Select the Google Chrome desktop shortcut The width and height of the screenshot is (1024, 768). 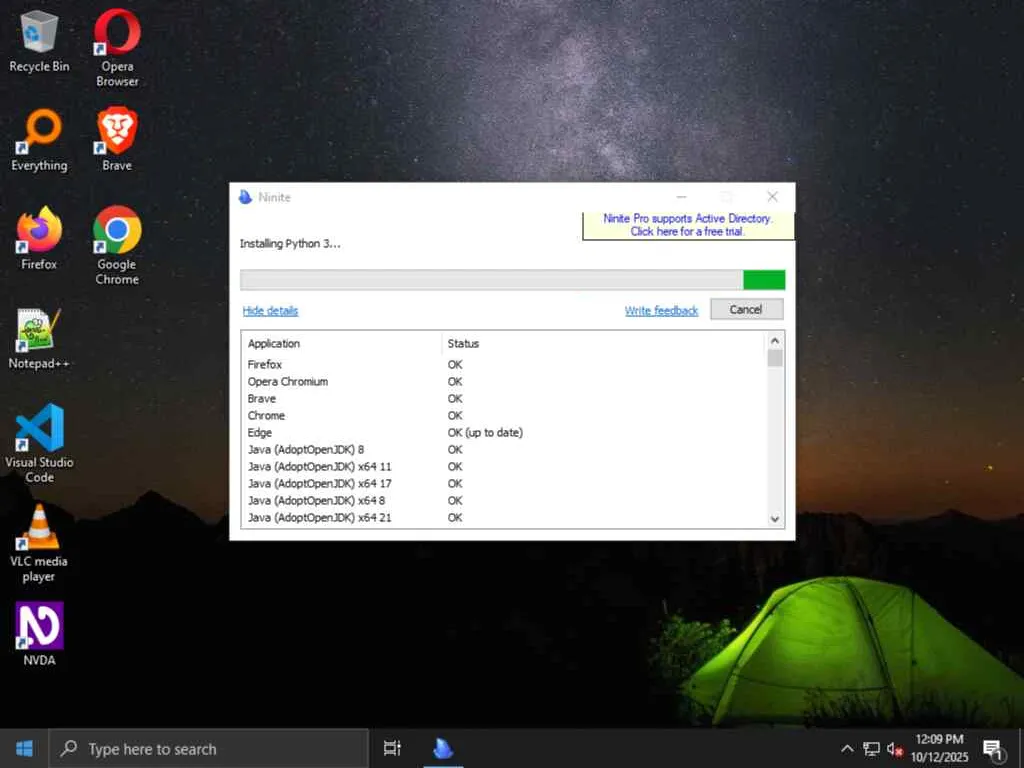click(118, 246)
